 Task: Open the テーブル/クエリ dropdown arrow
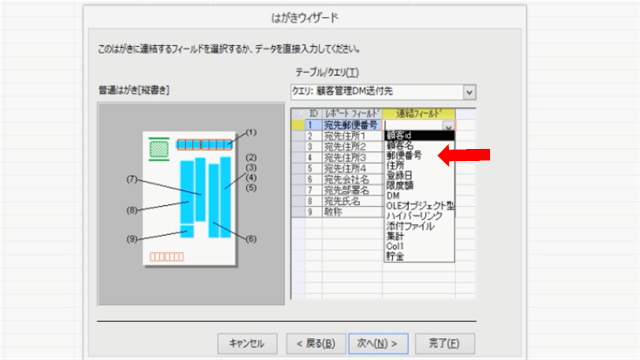(469, 92)
